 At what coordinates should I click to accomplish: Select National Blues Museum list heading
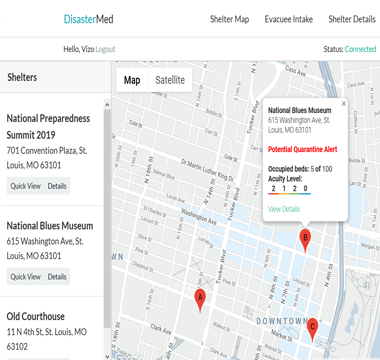50,226
